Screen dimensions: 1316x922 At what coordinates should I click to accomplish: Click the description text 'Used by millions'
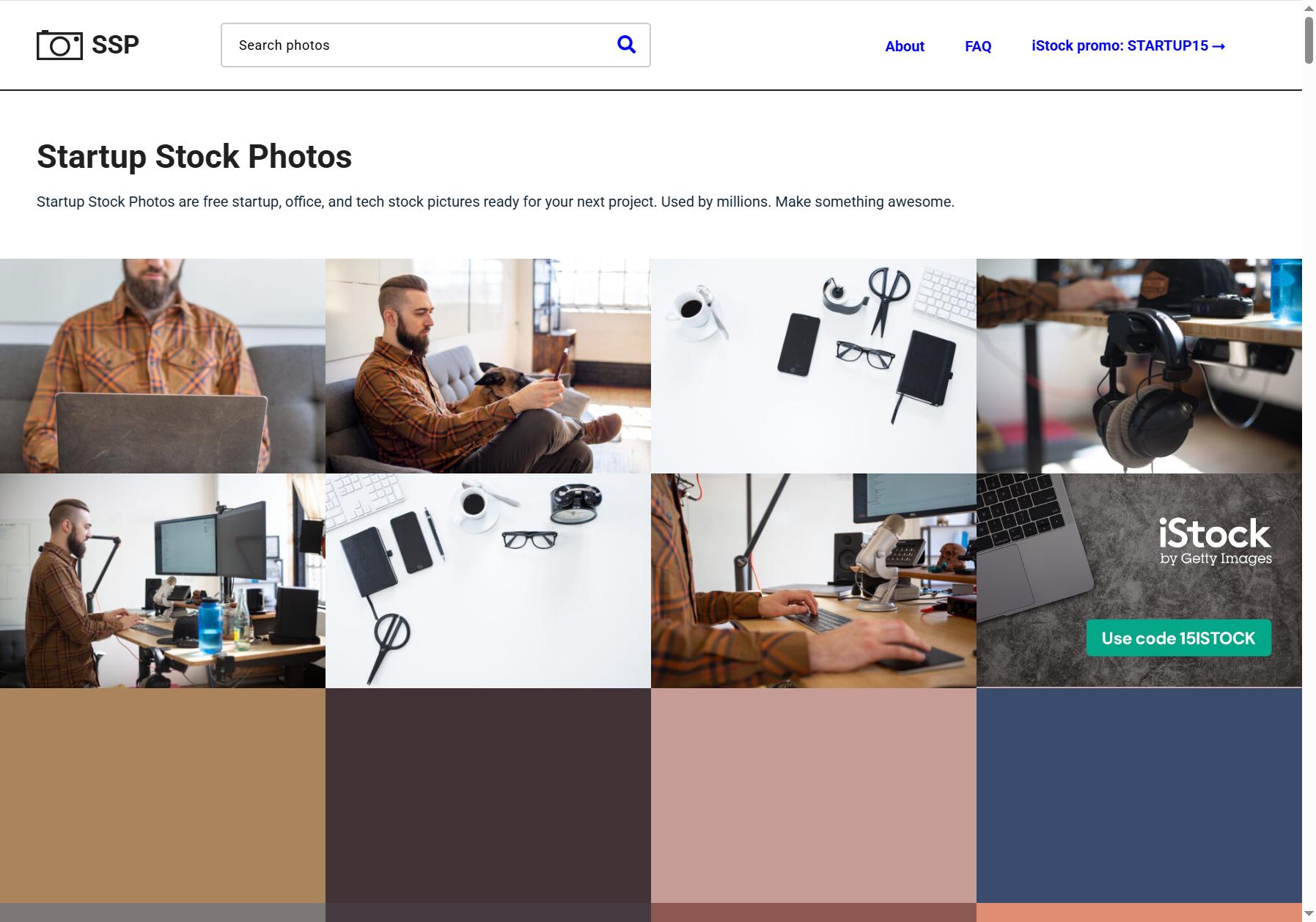pos(716,202)
